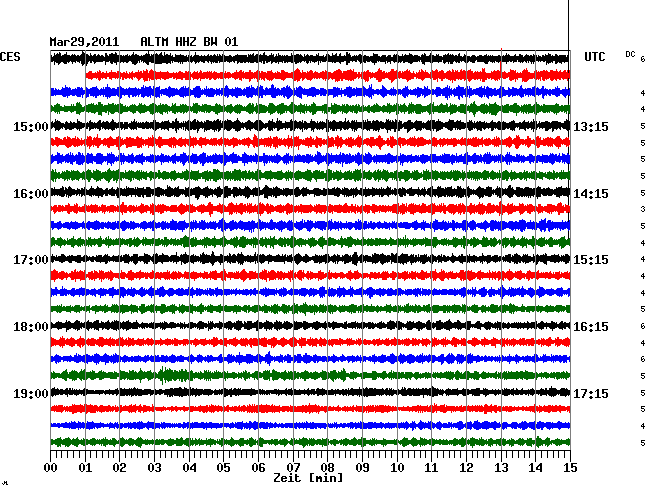Click the 13:15 UTC time label
This screenshot has width=650, height=494.
(591, 126)
